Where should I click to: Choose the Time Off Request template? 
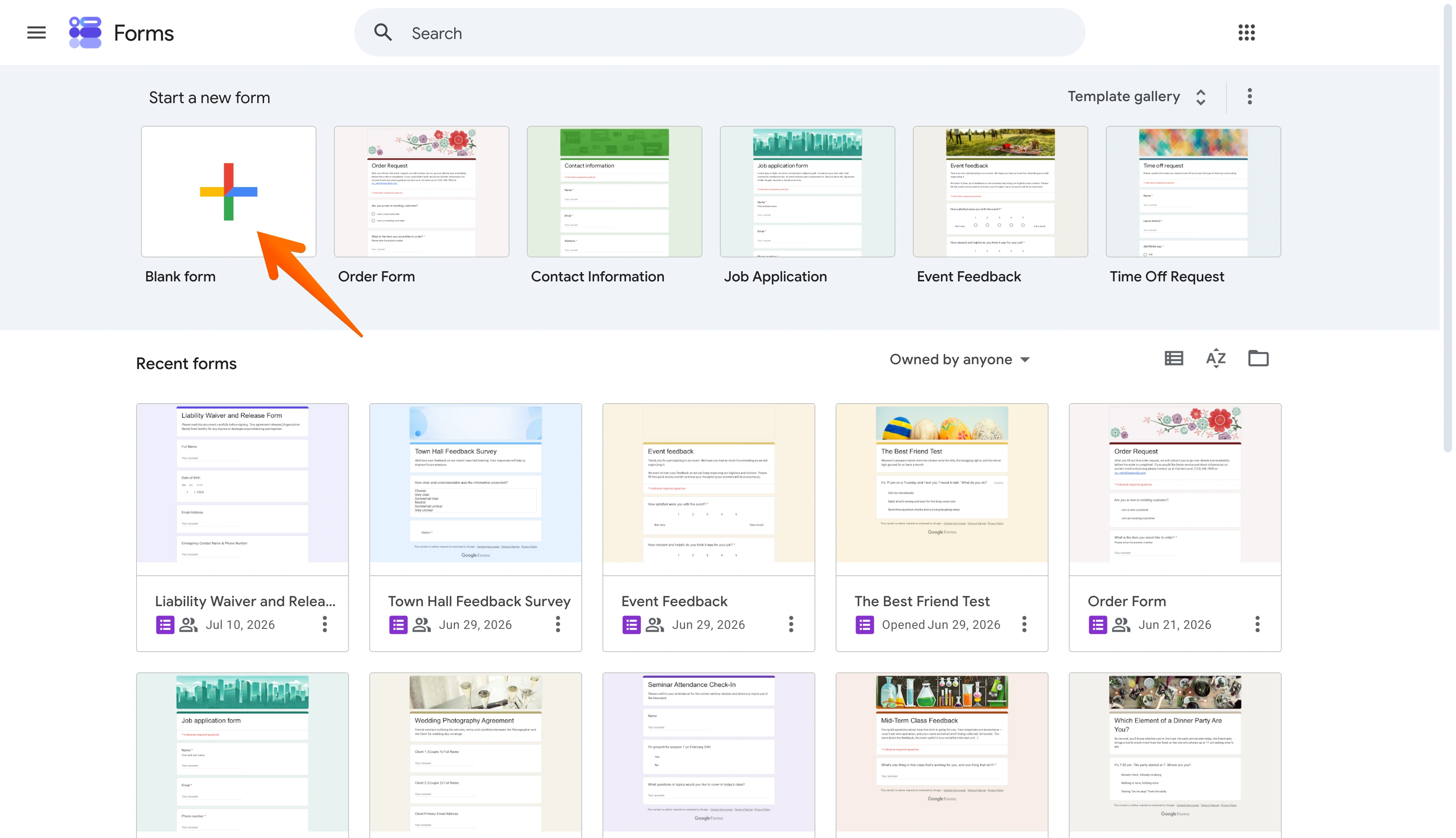[1193, 192]
